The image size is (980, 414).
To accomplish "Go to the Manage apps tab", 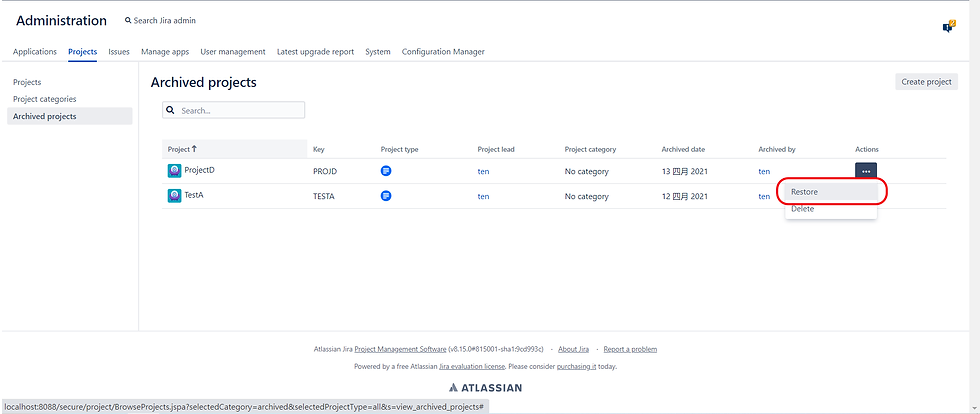I will click(x=165, y=52).
